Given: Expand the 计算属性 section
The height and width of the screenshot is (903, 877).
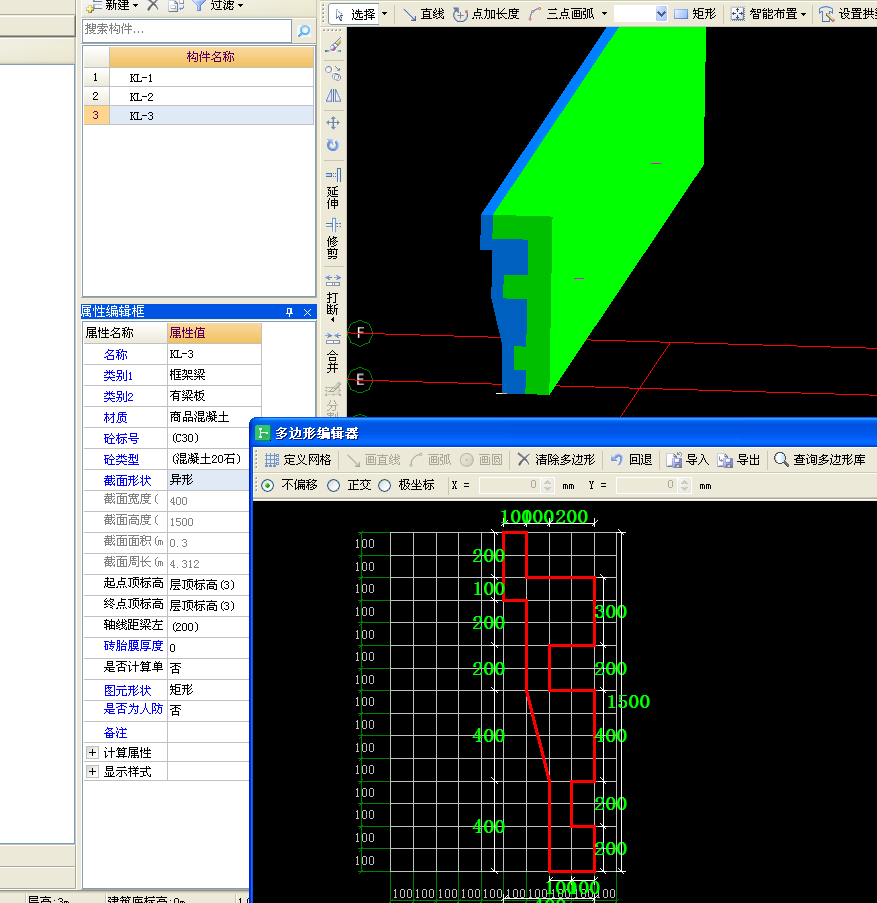Looking at the screenshot, I should [92, 753].
